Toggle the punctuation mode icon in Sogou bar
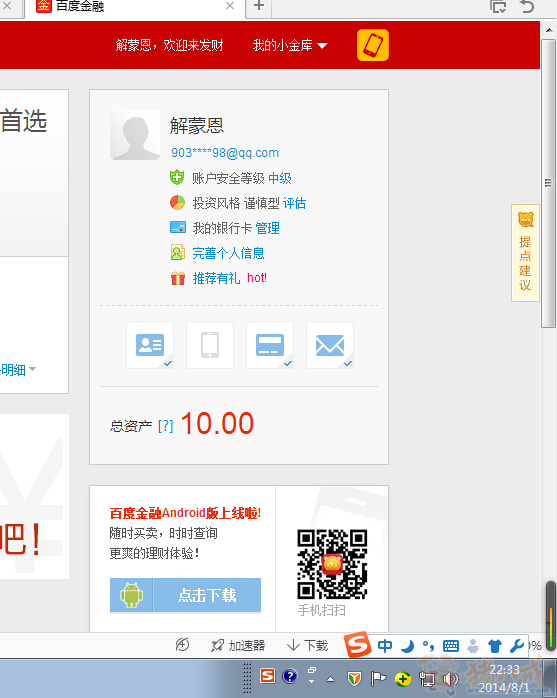This screenshot has width=557, height=698. coord(428,645)
